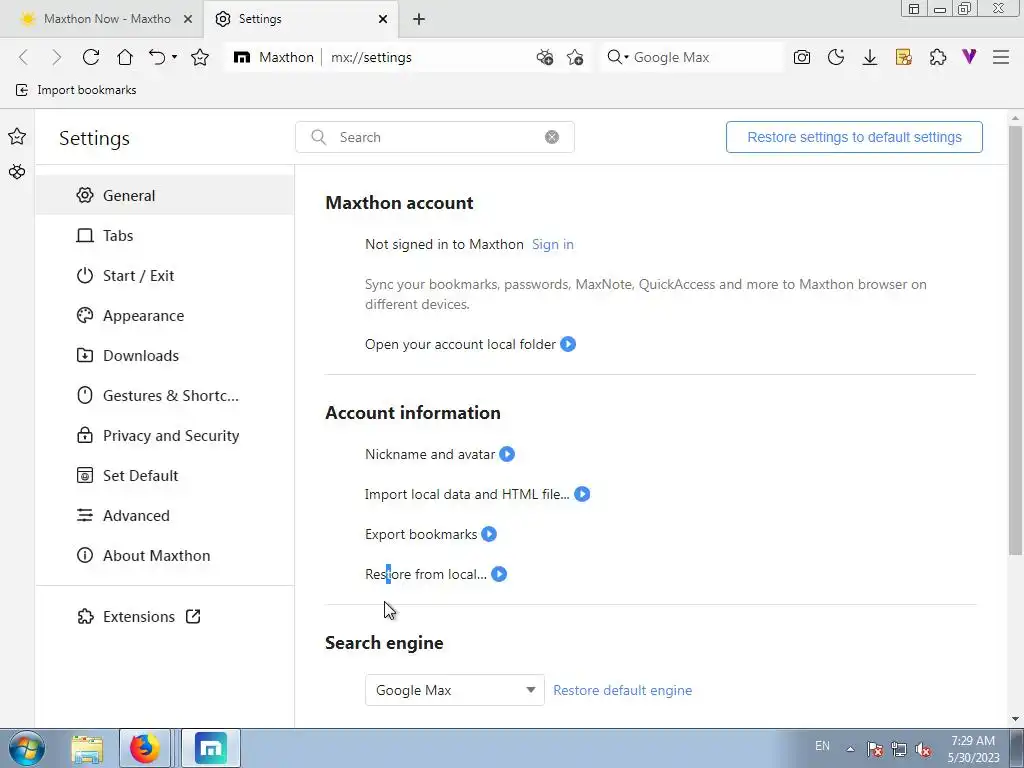Clear the settings search with X icon
The width and height of the screenshot is (1024, 768).
(x=552, y=137)
